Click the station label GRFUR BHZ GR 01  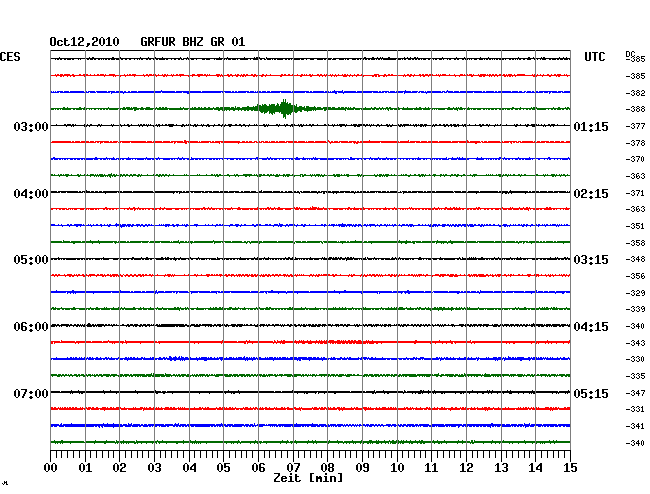[193, 42]
